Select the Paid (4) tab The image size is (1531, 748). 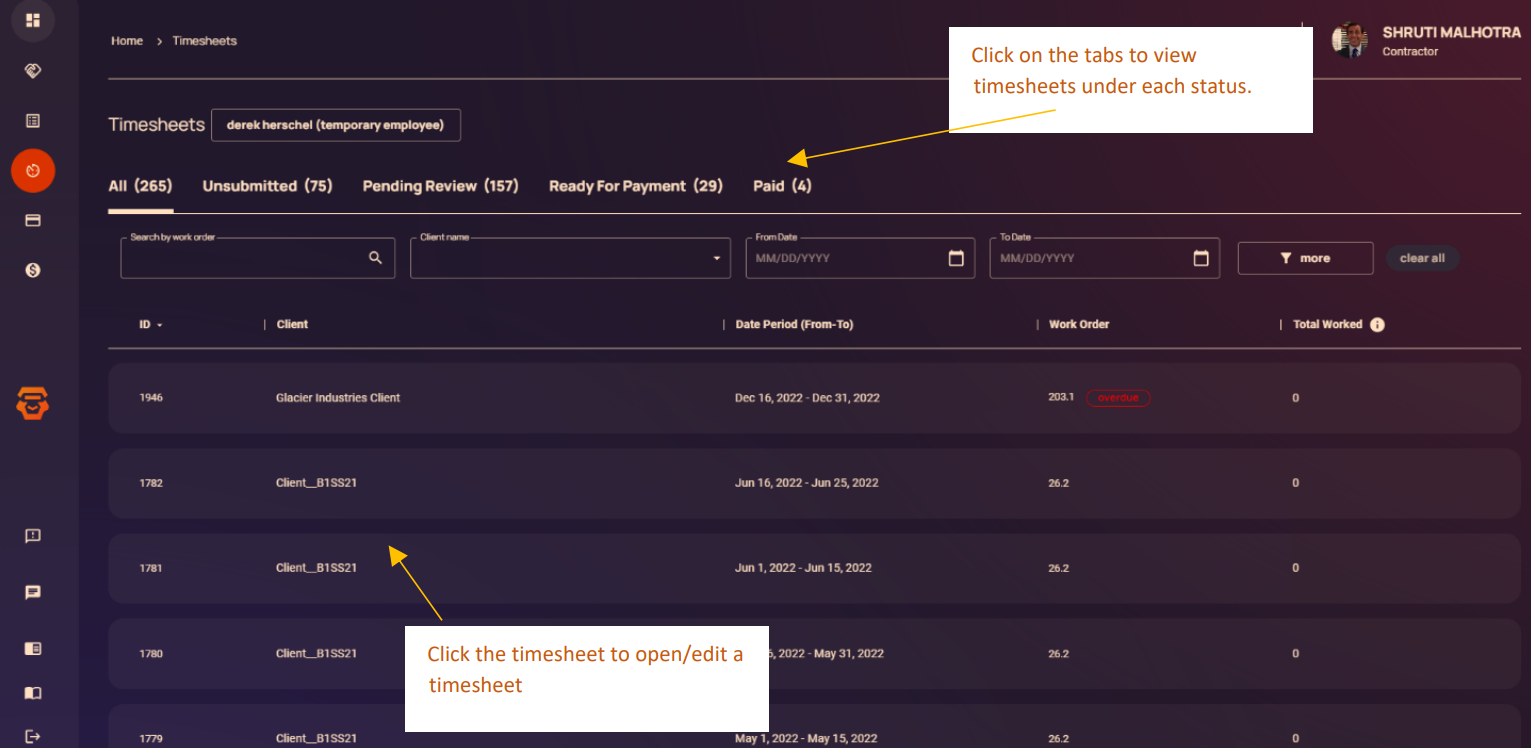782,186
